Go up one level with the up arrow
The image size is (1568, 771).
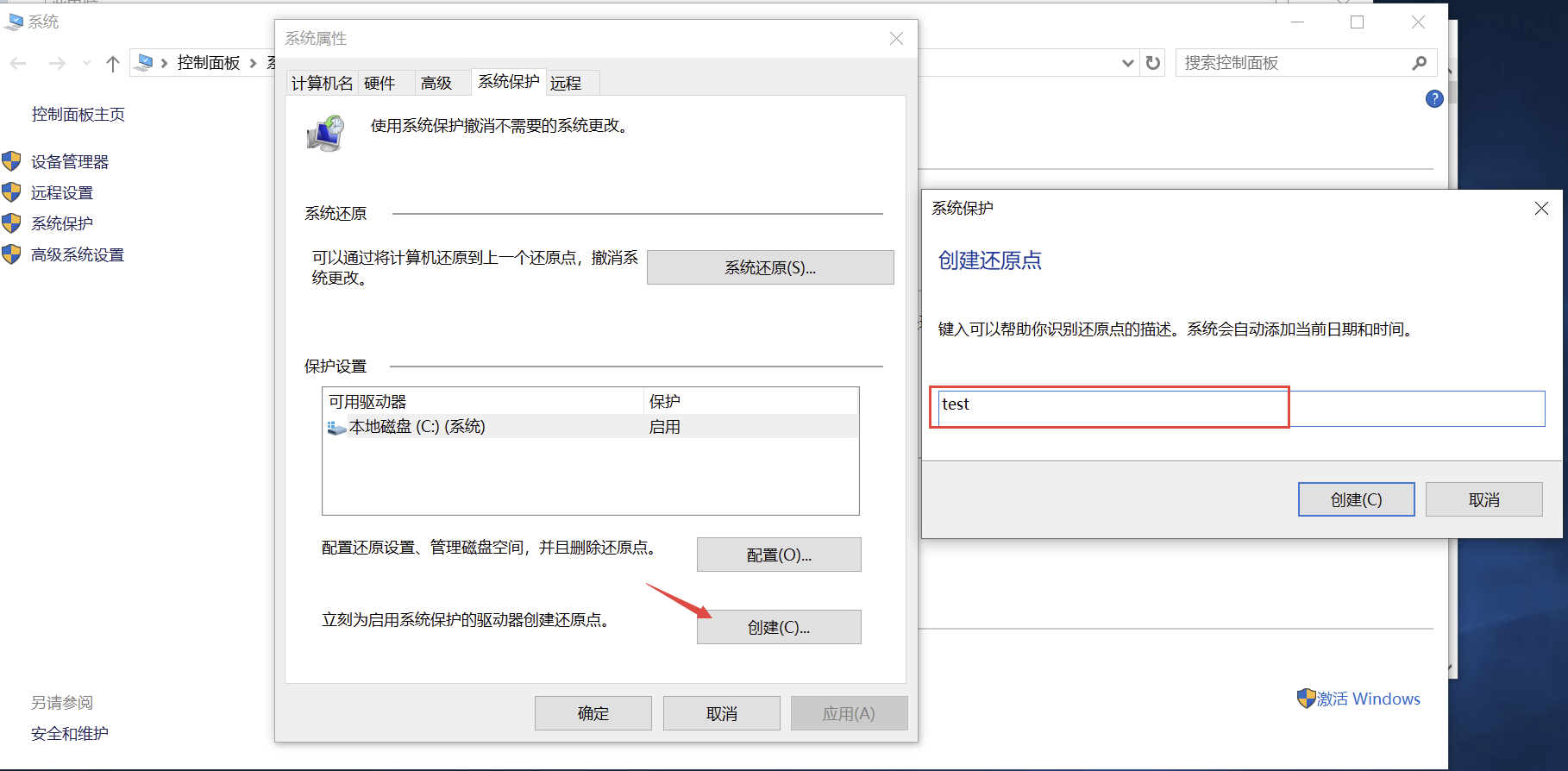click(112, 63)
